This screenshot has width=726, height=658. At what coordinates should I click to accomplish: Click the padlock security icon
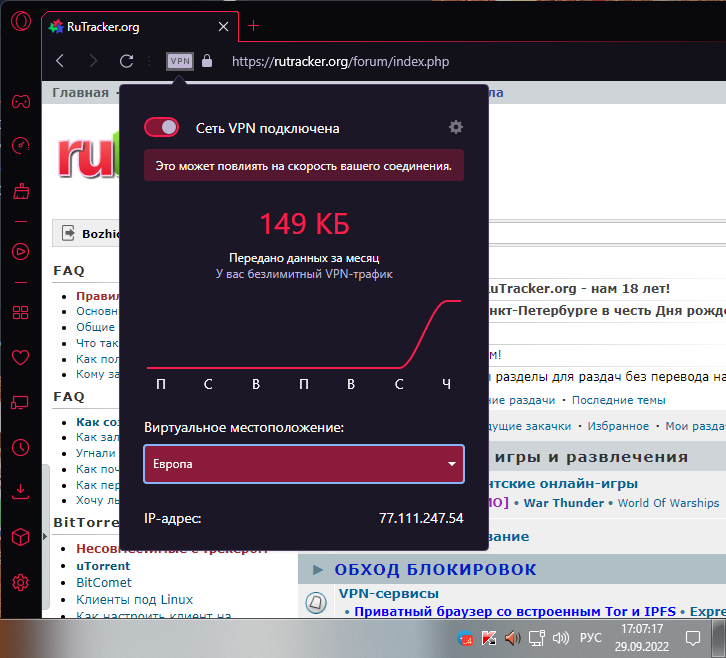(207, 61)
